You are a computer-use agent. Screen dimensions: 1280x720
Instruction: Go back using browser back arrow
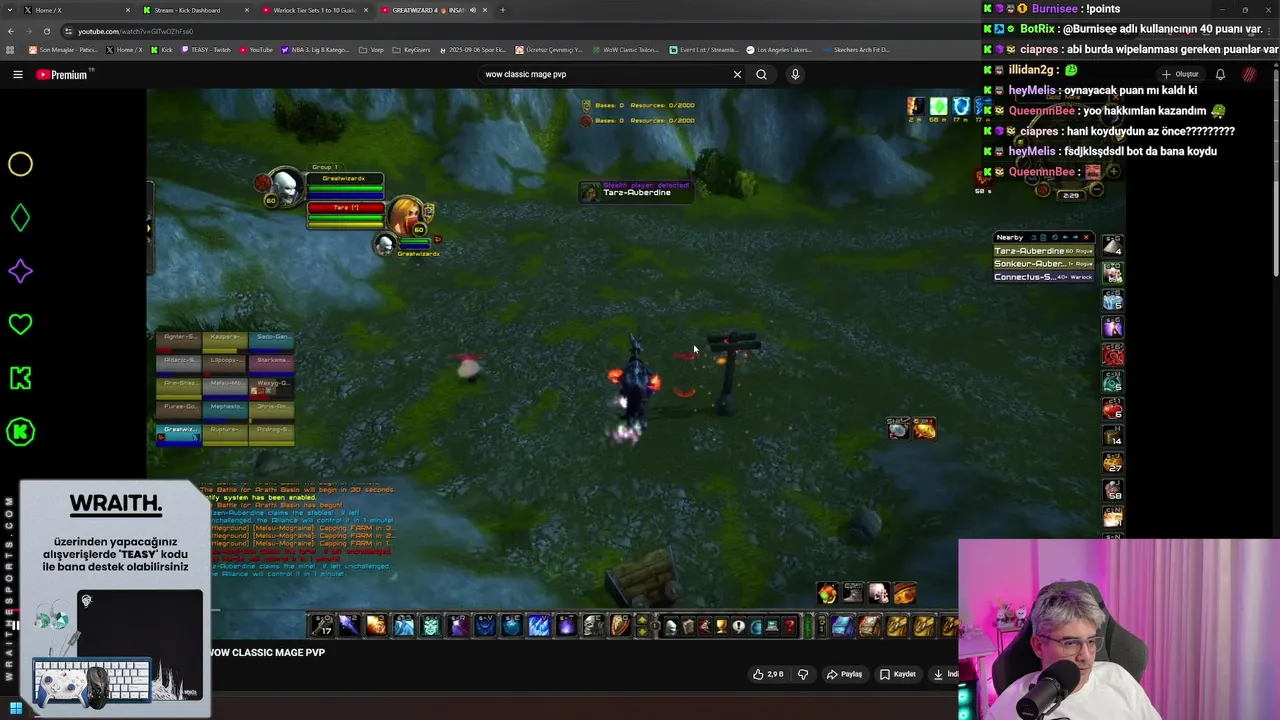point(11,31)
